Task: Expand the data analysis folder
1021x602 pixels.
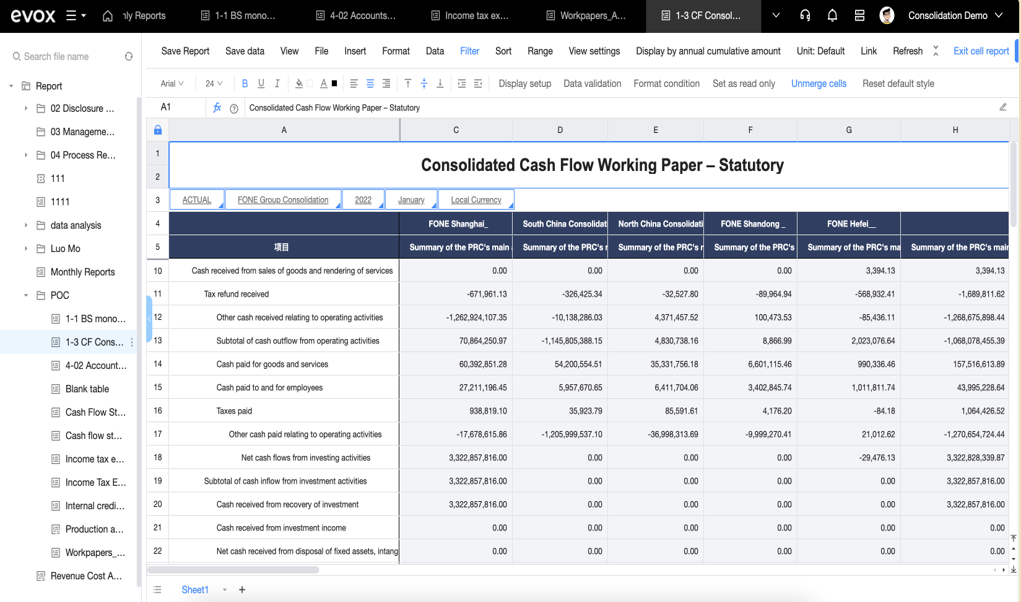Action: click(x=25, y=225)
